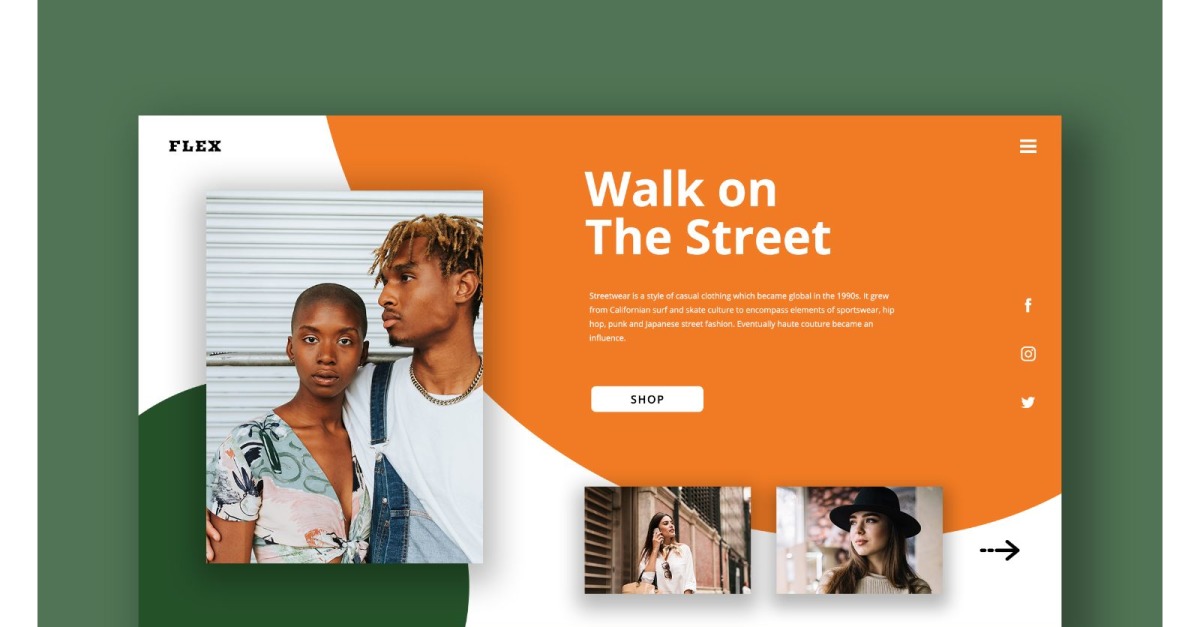Image resolution: width=1200 pixels, height=627 pixels.
Task: Select the thumbnail of woman on phone
Action: (668, 540)
